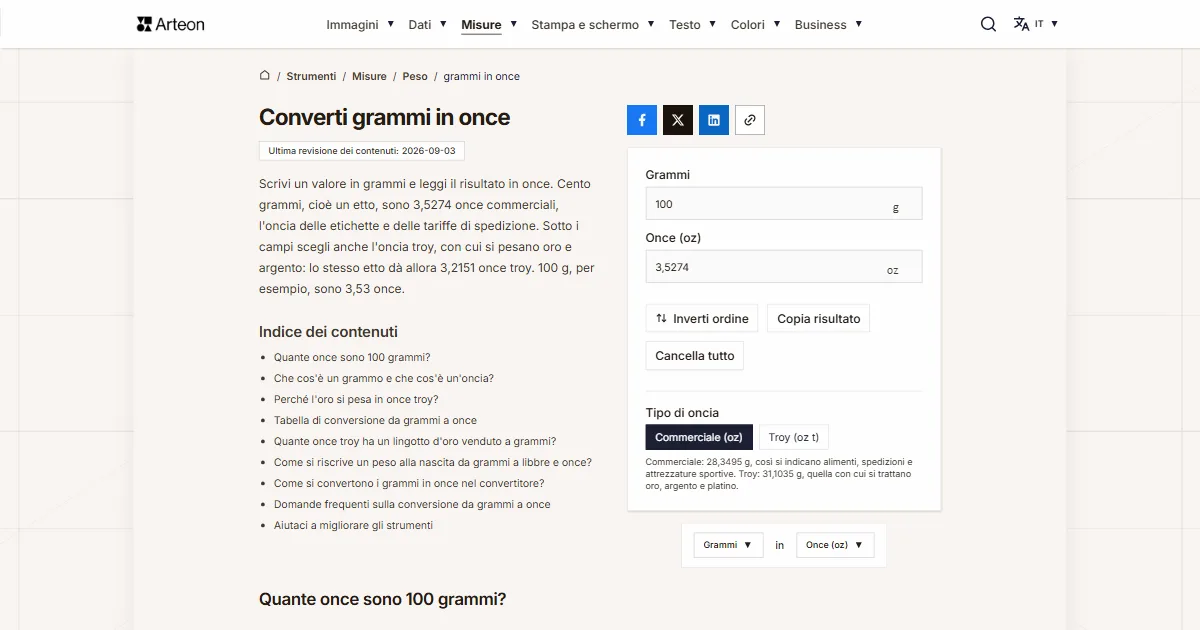Jump to Tabella di conversione da grammi a once
The width and height of the screenshot is (1200, 630).
coord(375,420)
